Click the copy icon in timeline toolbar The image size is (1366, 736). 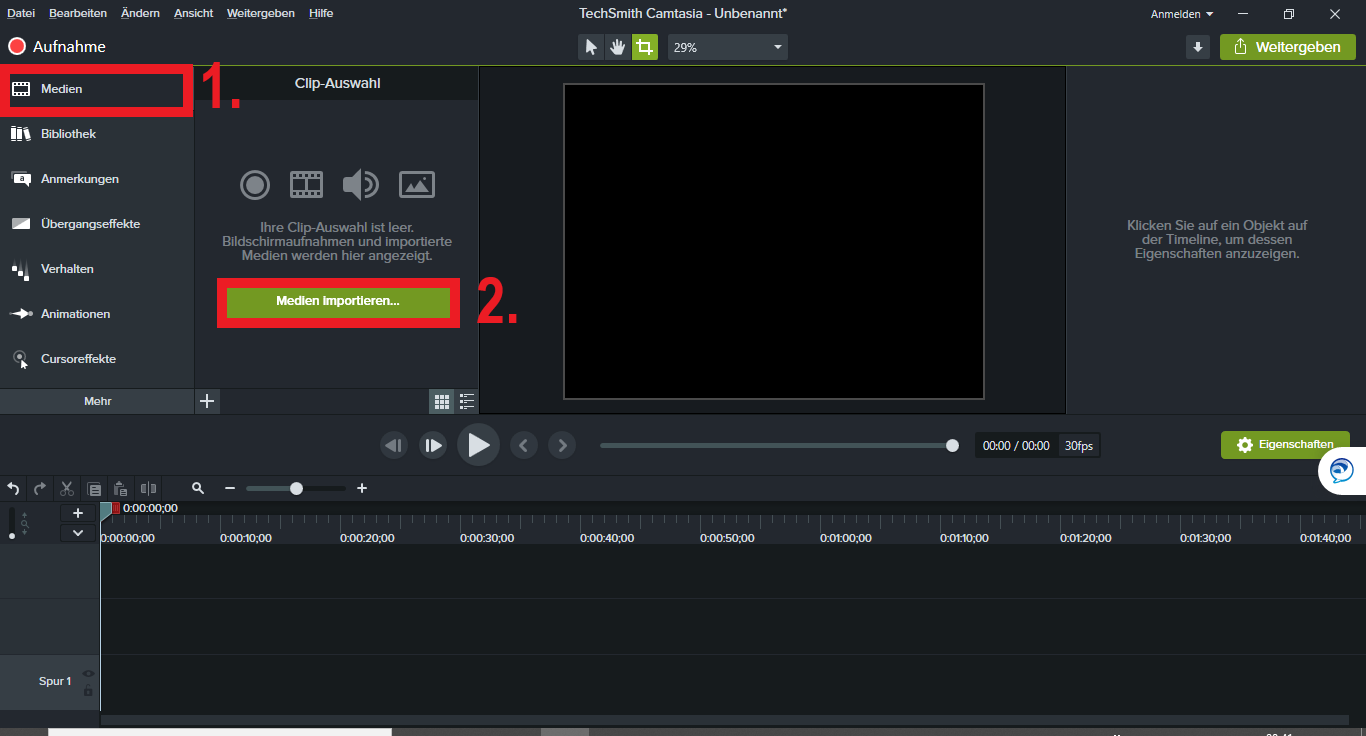pos(94,489)
